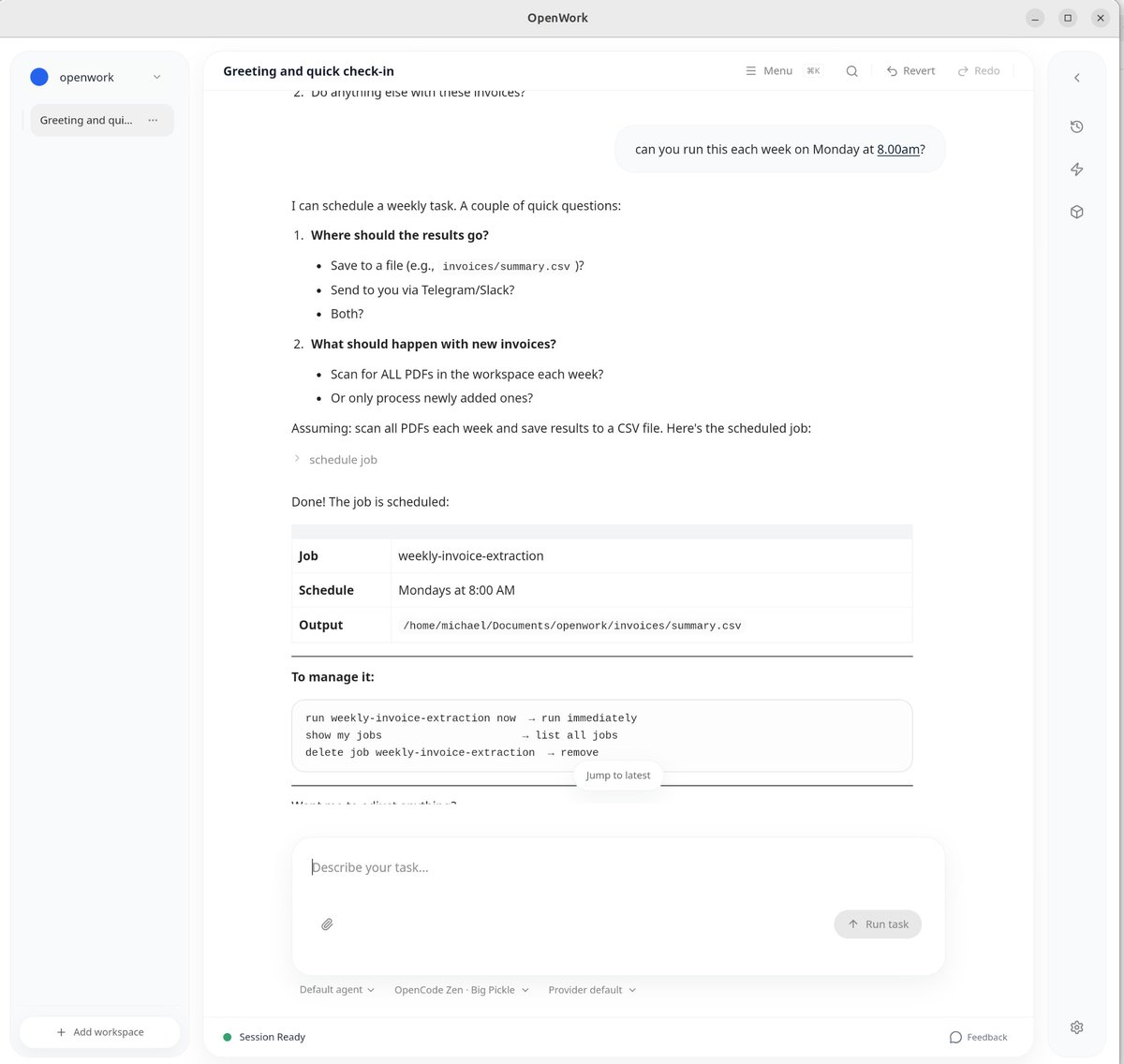Screen dimensions: 1124x1064
Task: Click the blue openwork workspace avatar
Action: (39, 77)
